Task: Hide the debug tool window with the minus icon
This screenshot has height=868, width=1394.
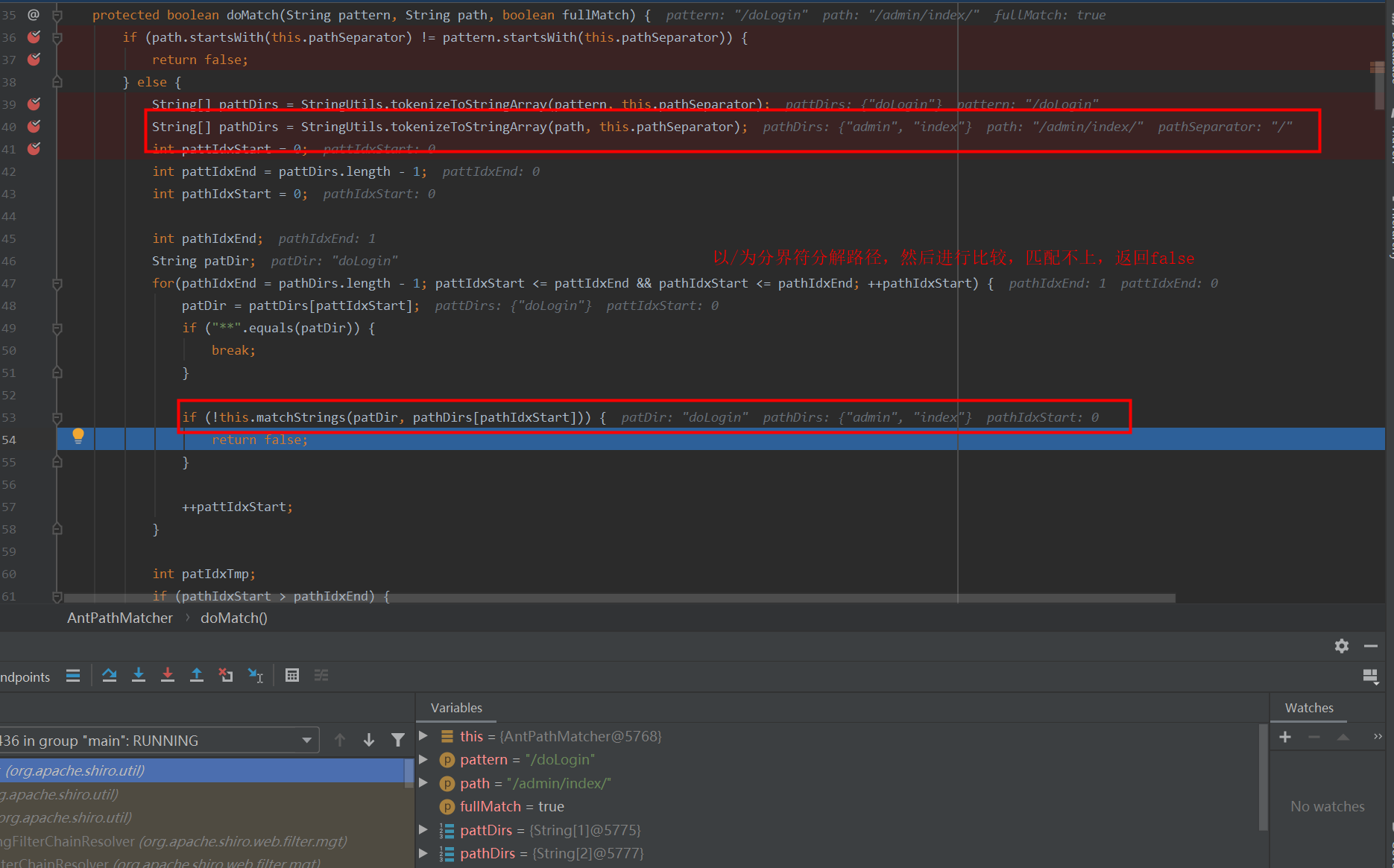Action: 1371,646
